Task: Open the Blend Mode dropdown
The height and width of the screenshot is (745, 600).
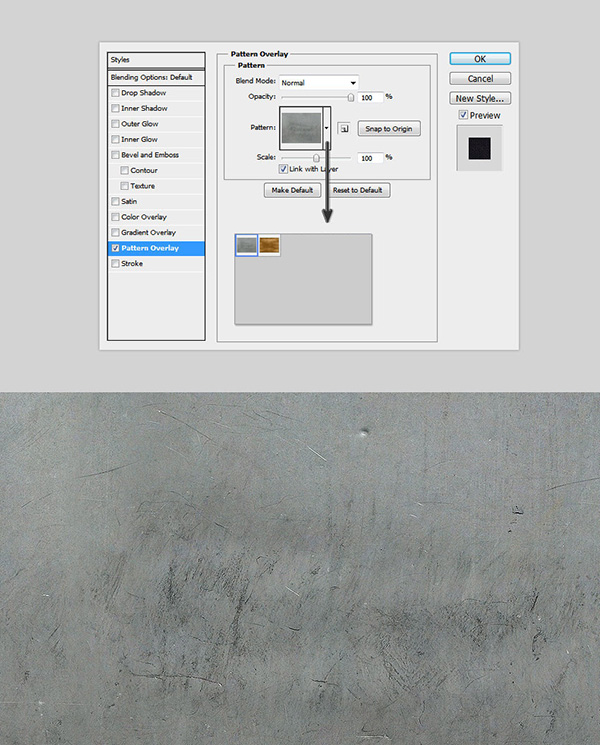Action: [318, 82]
